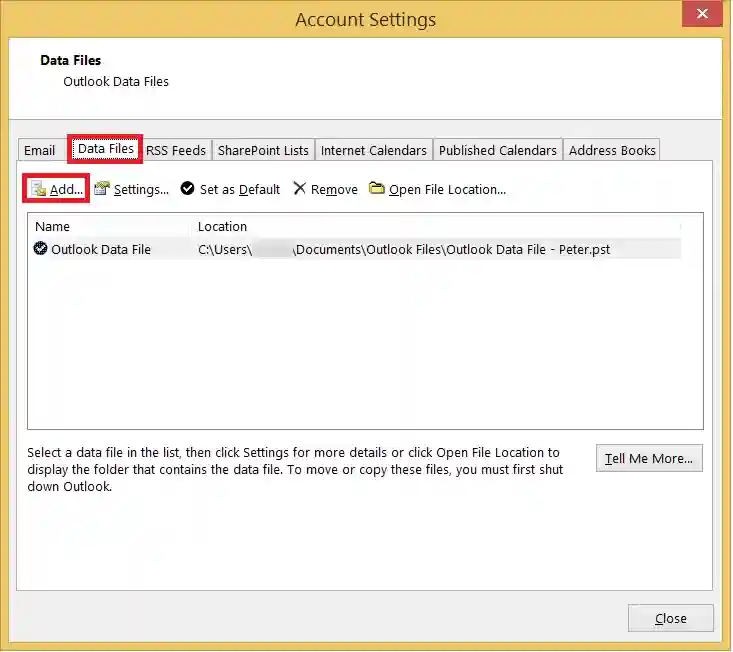The width and height of the screenshot is (733, 652).
Task: Click the Close button
Action: [670, 618]
